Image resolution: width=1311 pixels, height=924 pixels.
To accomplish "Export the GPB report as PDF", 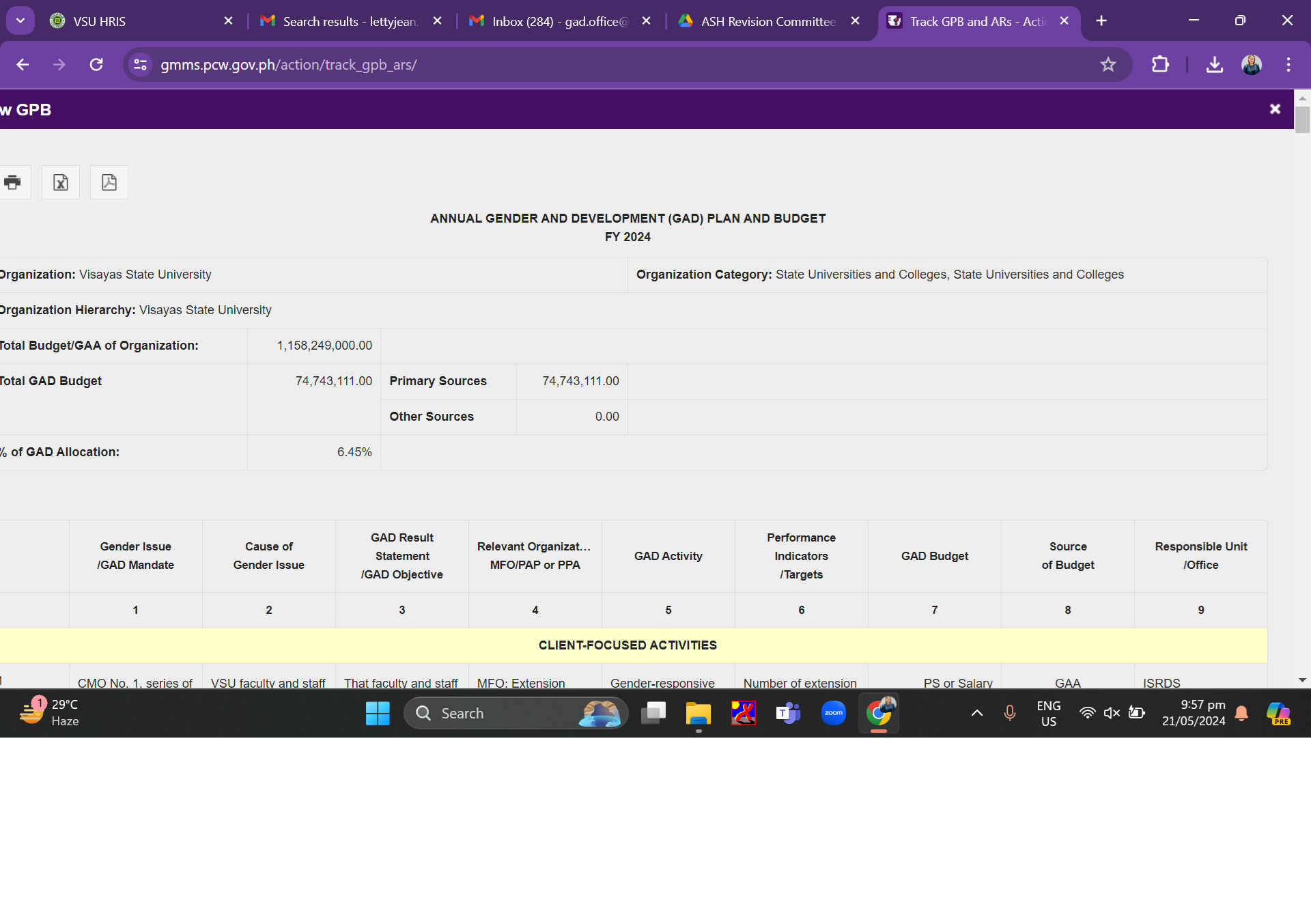I will click(109, 182).
